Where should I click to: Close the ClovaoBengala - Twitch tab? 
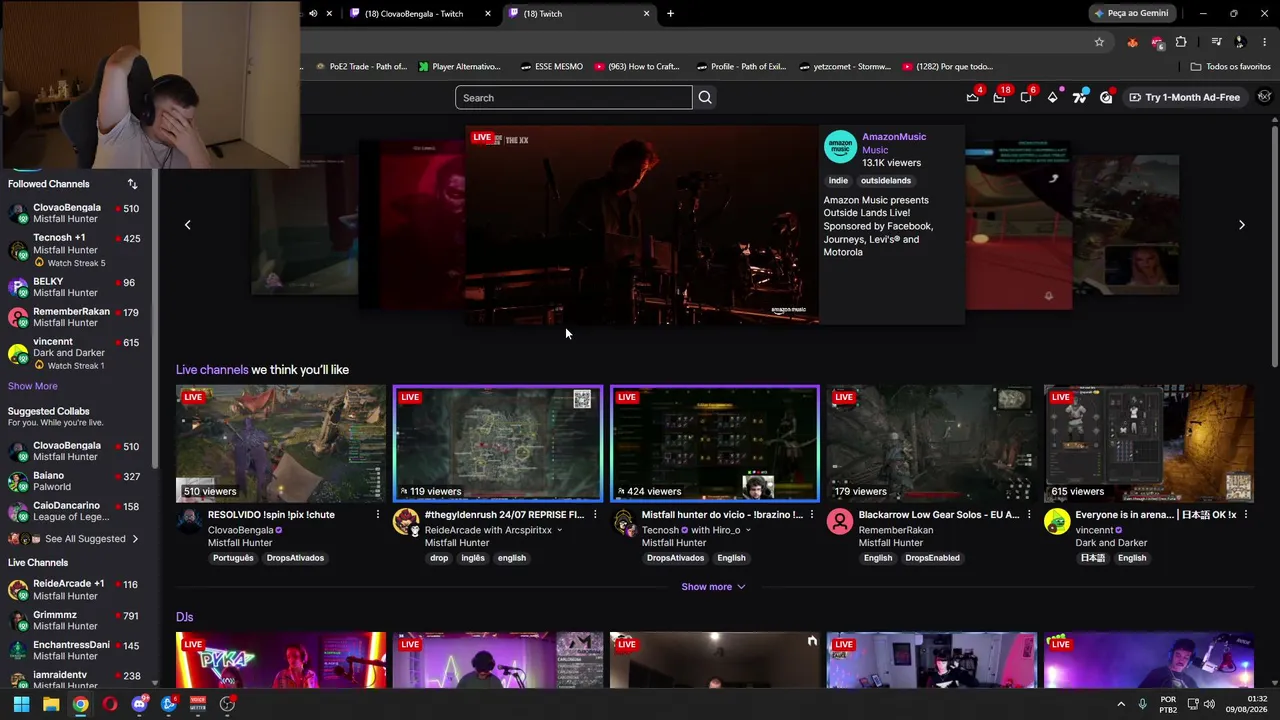[x=488, y=13]
